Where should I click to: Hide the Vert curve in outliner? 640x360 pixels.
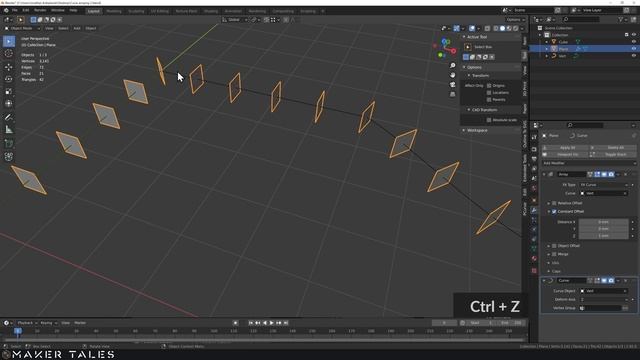pyautogui.click(x=633, y=56)
